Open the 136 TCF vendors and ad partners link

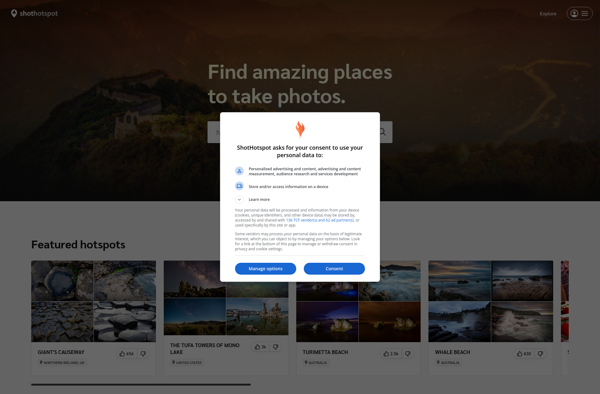pyautogui.click(x=320, y=220)
